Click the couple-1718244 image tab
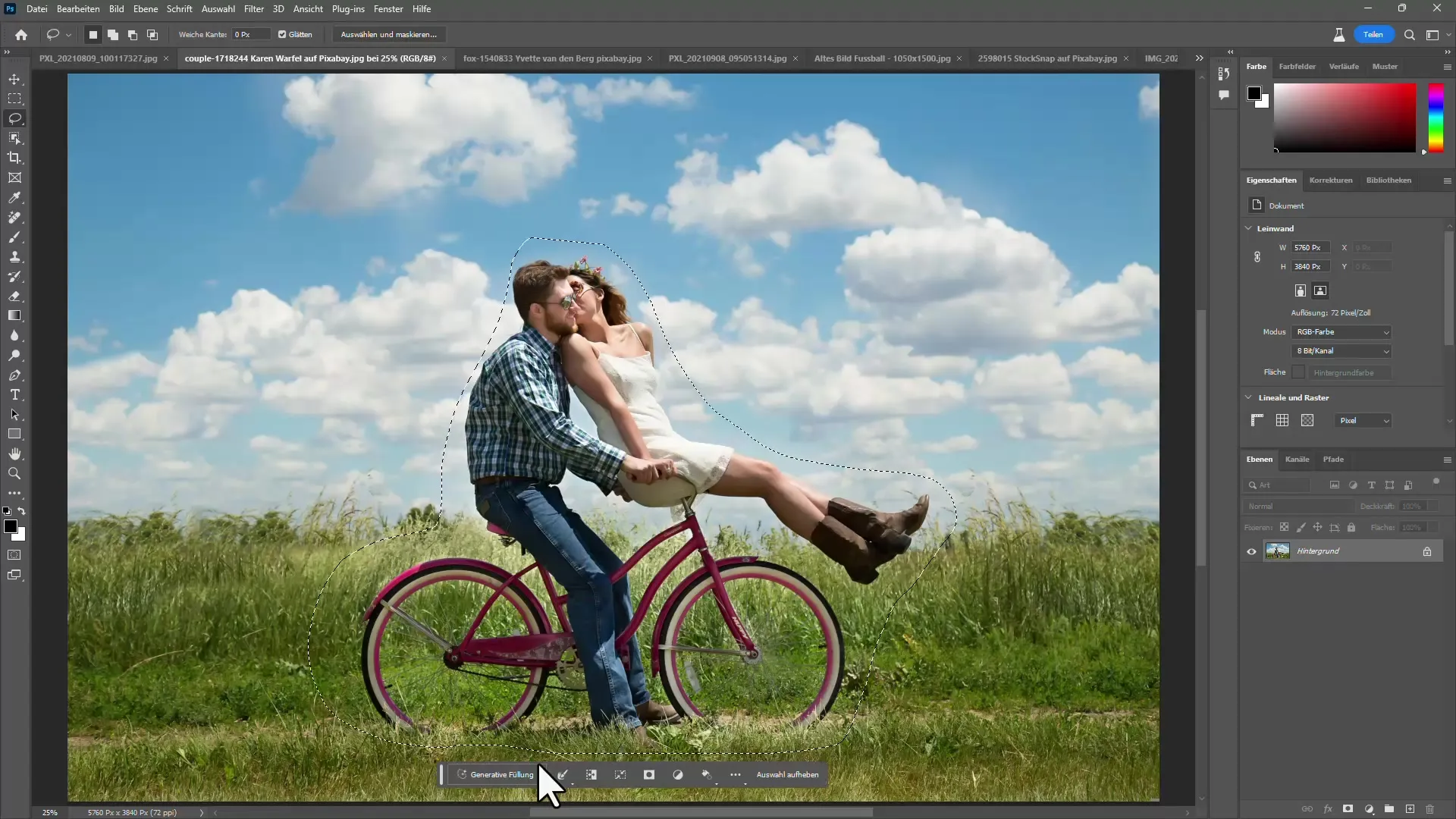1456x819 pixels. [310, 58]
